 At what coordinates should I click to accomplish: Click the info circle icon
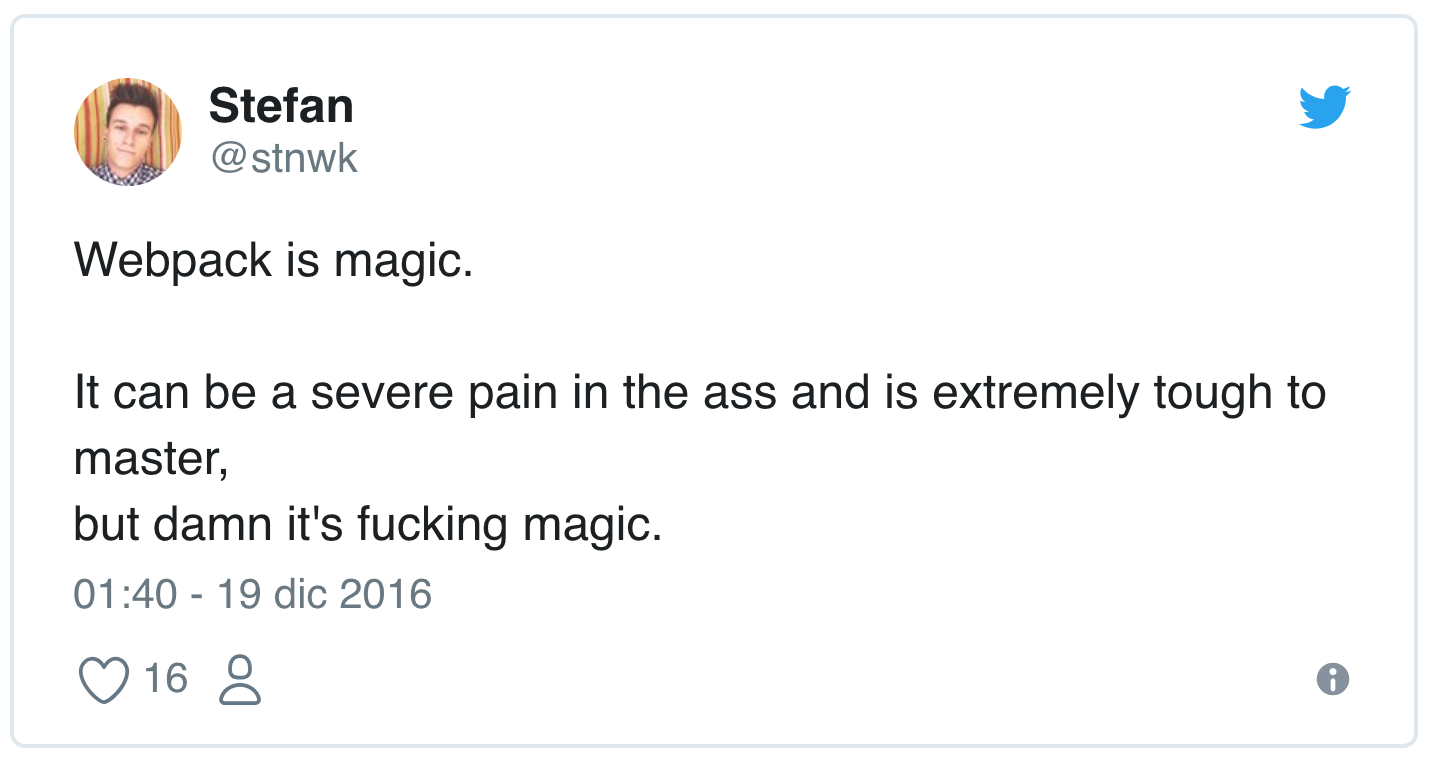click(x=1333, y=680)
